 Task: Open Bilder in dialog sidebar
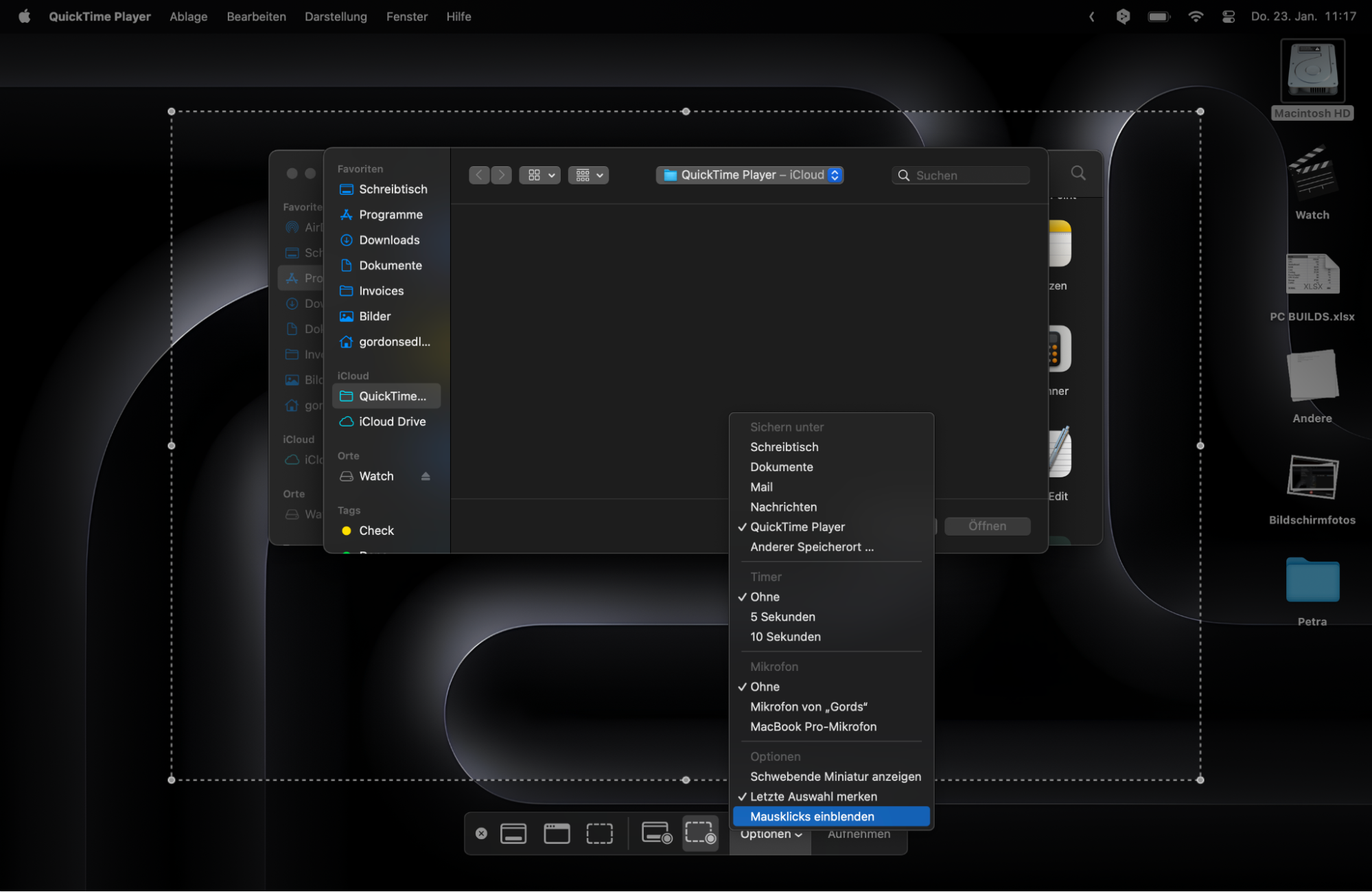tap(386, 316)
